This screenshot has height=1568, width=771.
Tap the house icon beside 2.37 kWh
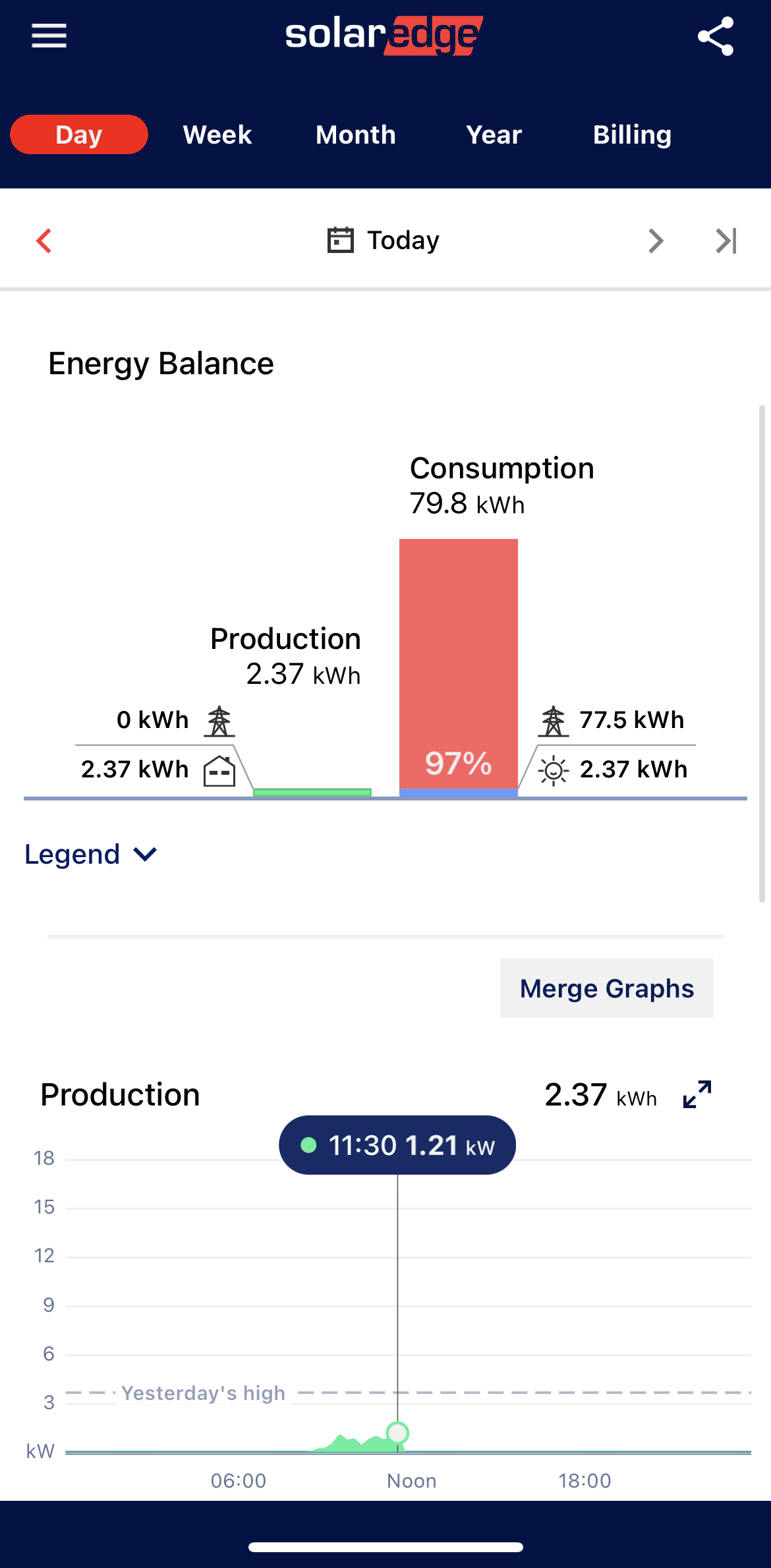(219, 770)
